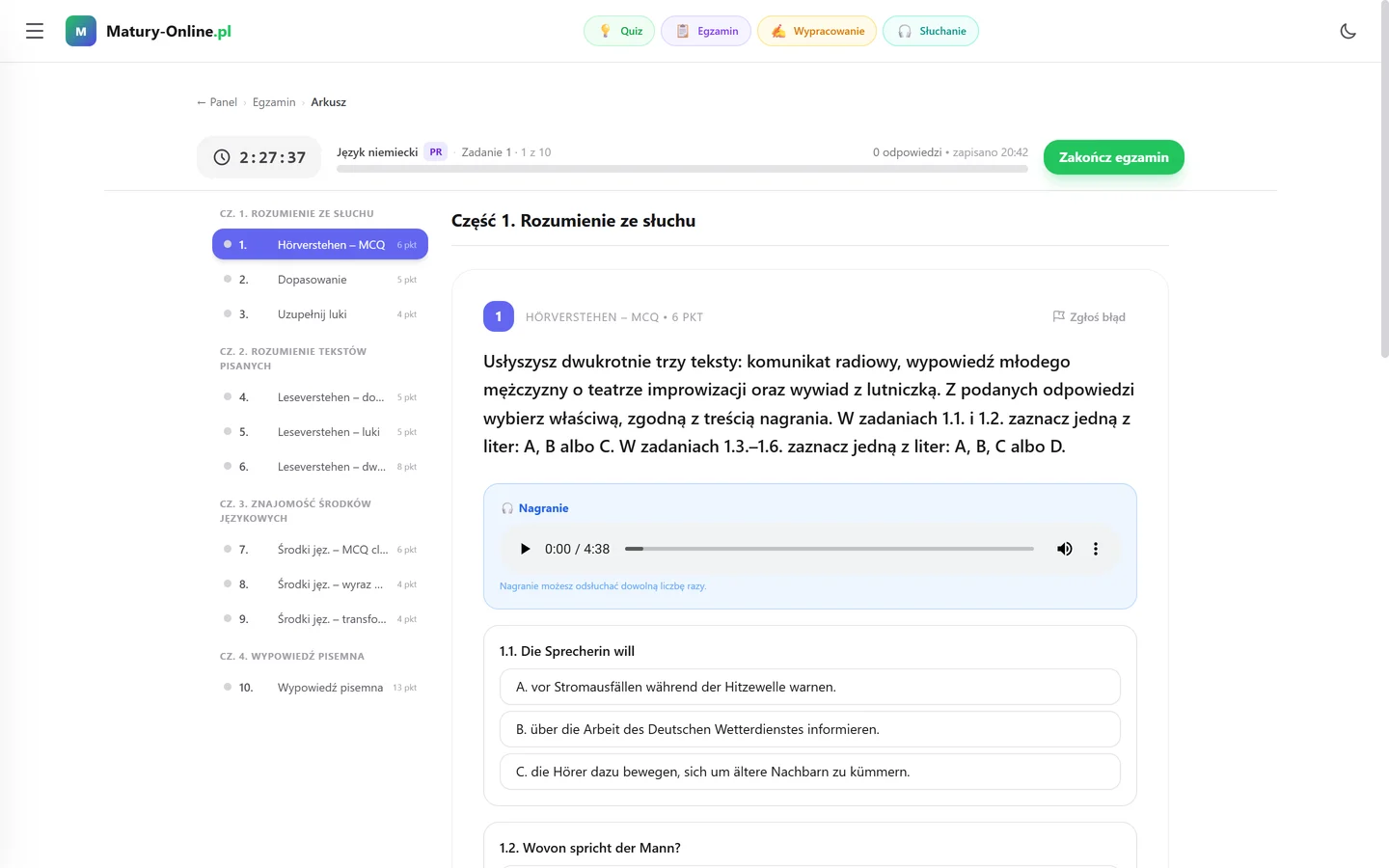Go to task 7 Środki jęz. – MCQ
Image resolution: width=1389 pixels, height=868 pixels.
320,550
